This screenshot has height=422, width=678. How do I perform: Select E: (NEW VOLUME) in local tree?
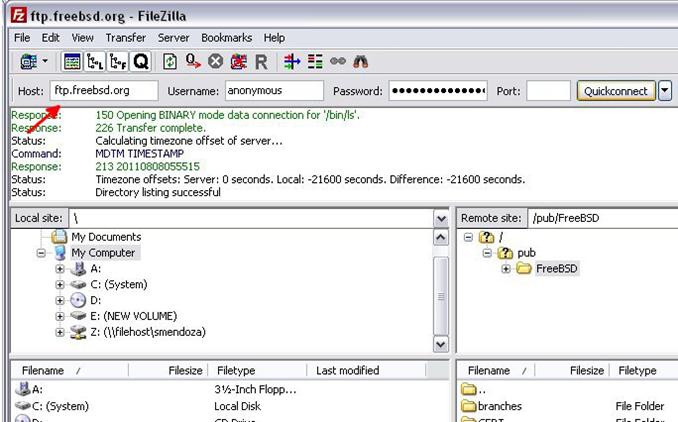134,316
